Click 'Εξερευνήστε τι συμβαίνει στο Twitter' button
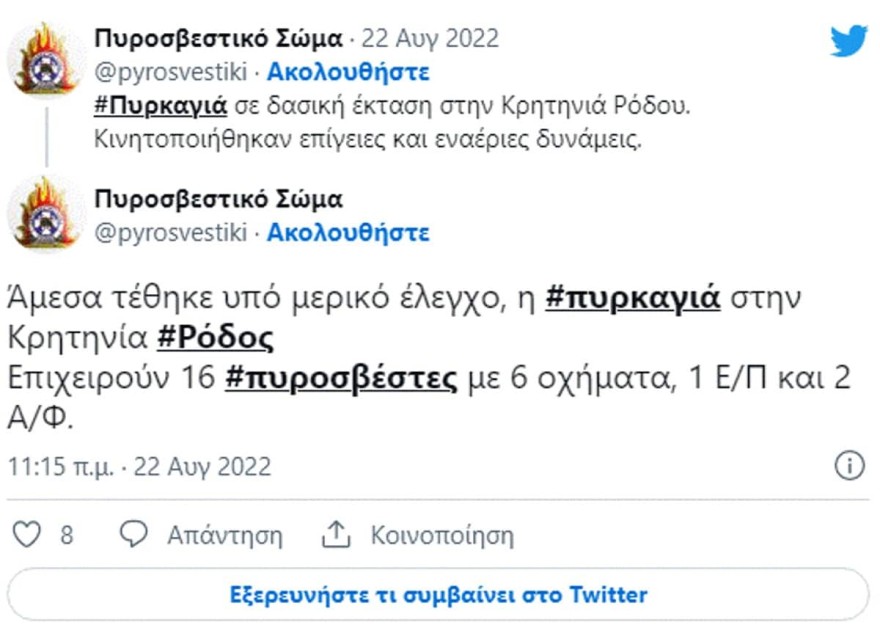This screenshot has height=636, width=880. click(440, 594)
